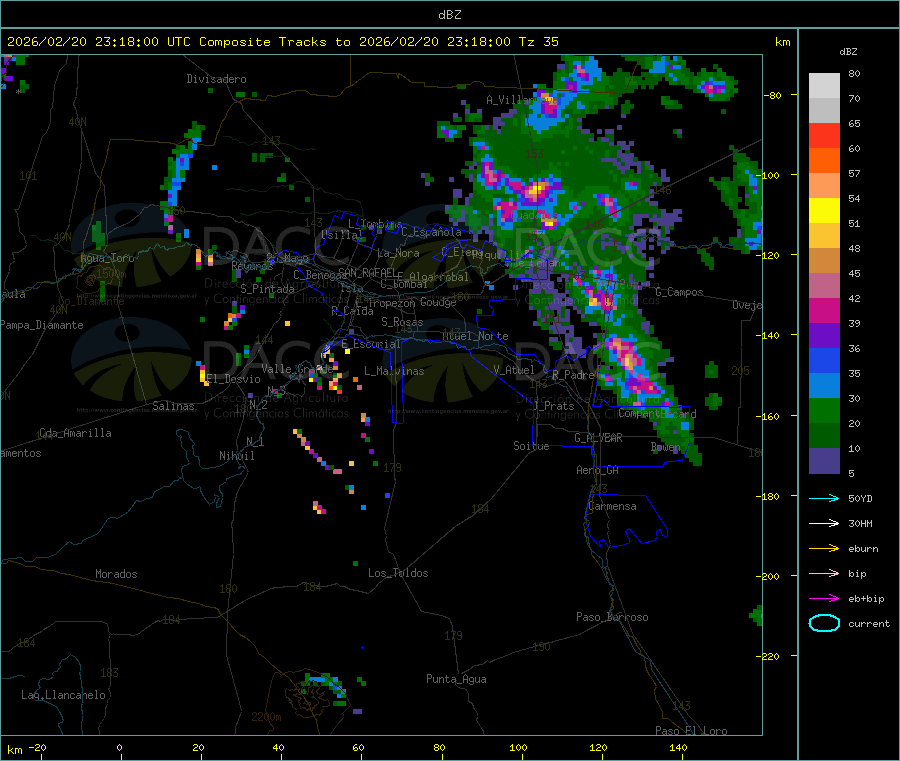Click the '-80' y-axis tick label
This screenshot has width=900, height=761.
click(x=772, y=95)
